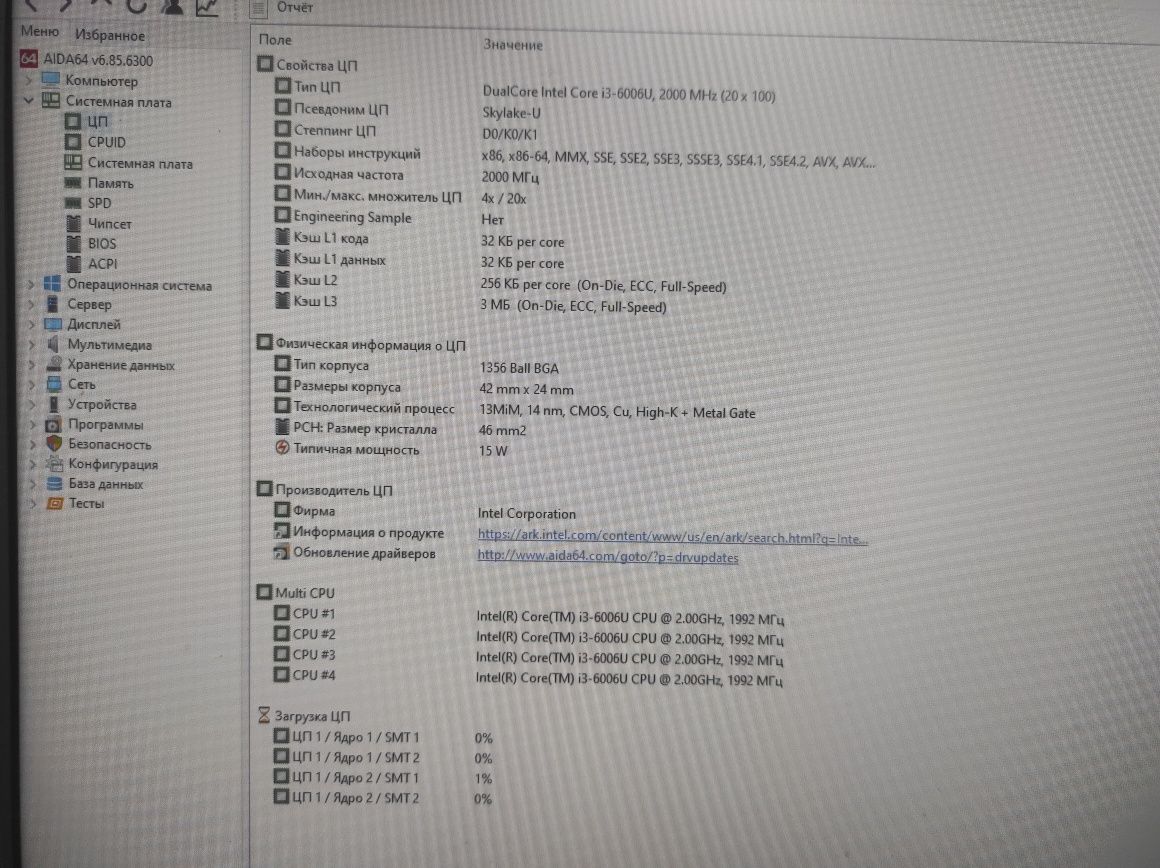Click the user silhouette toolbar icon

click(172, 6)
